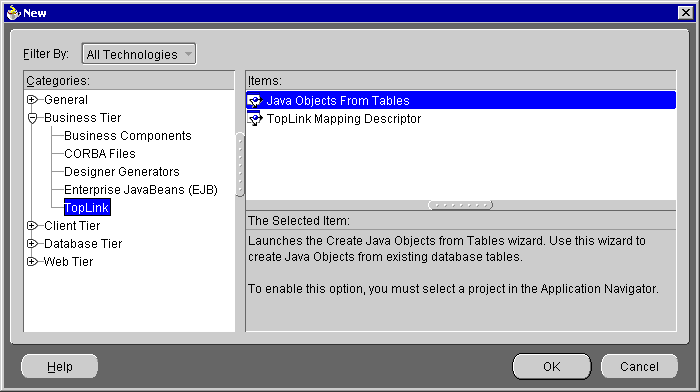Click the Filter By label
This screenshot has height=392, width=700.
tap(46, 54)
